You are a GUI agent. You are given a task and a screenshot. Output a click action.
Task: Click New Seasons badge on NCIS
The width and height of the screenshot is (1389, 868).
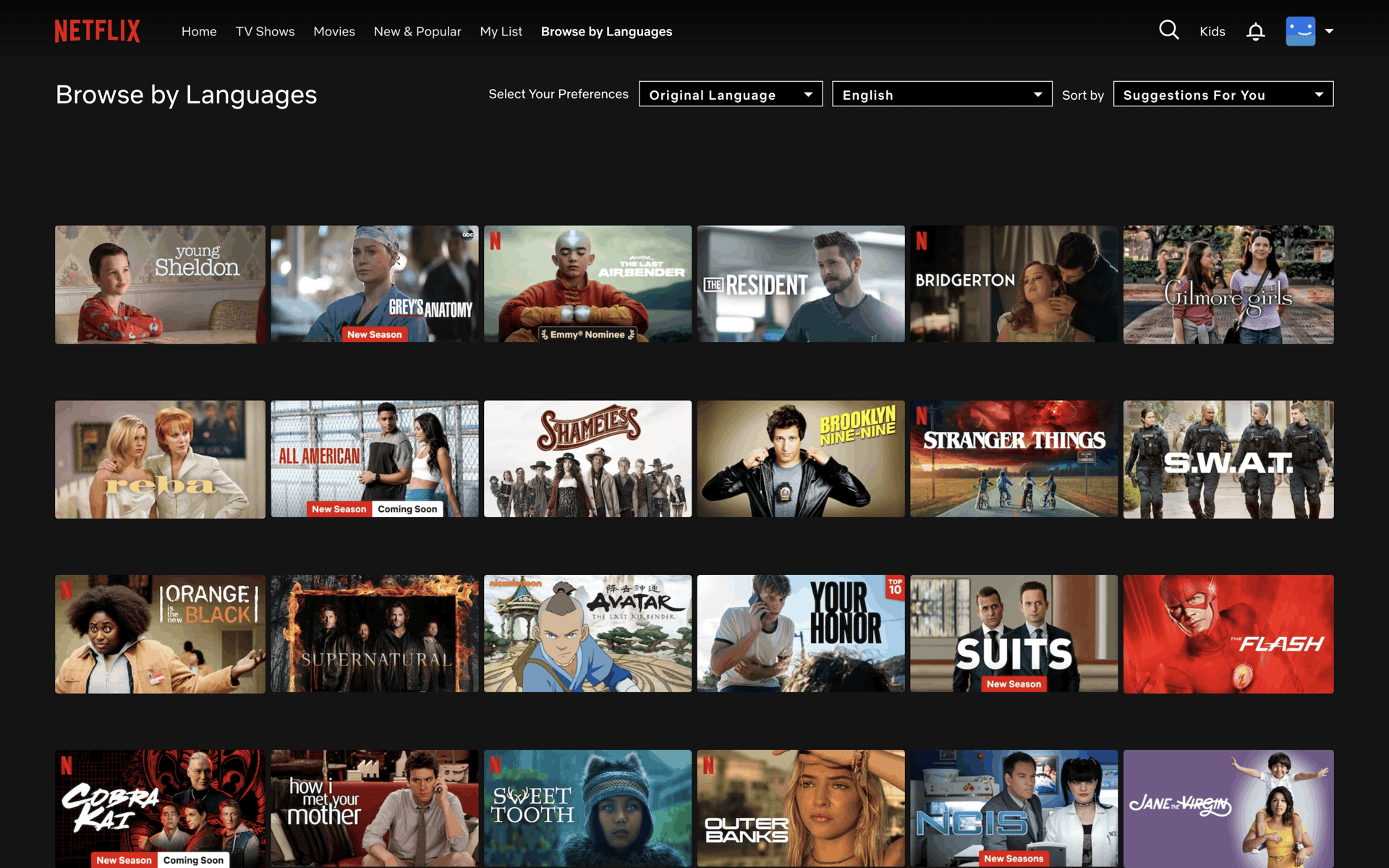pos(1014,859)
